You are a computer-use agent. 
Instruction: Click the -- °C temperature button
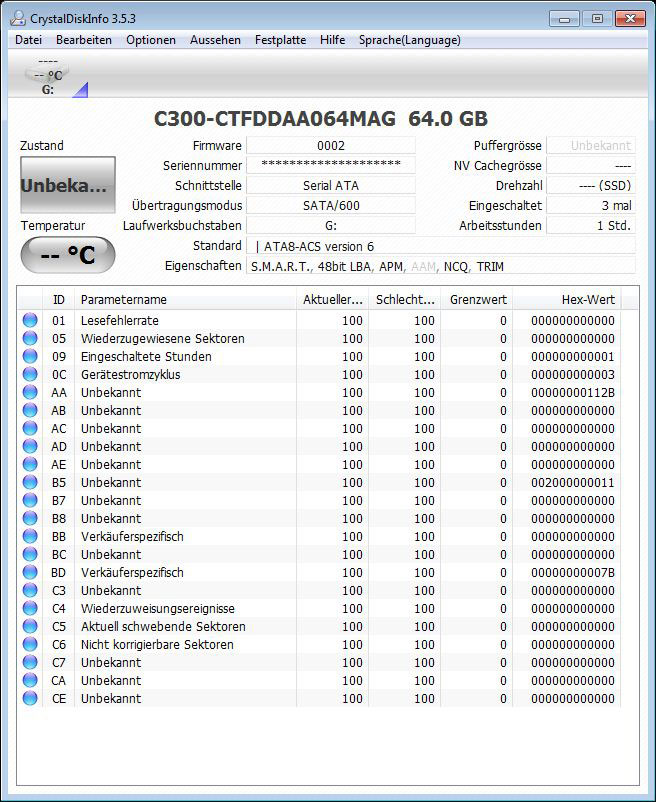67,255
